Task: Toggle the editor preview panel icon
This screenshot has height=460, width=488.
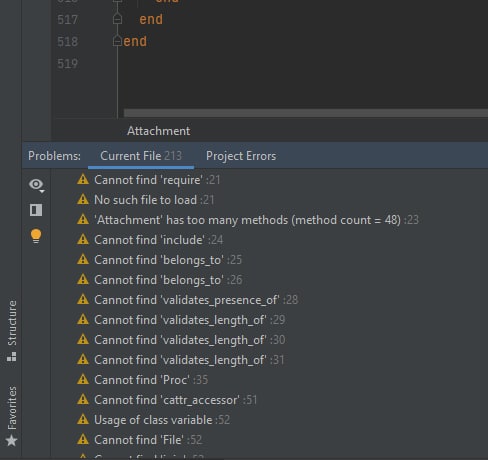Action: point(36,210)
